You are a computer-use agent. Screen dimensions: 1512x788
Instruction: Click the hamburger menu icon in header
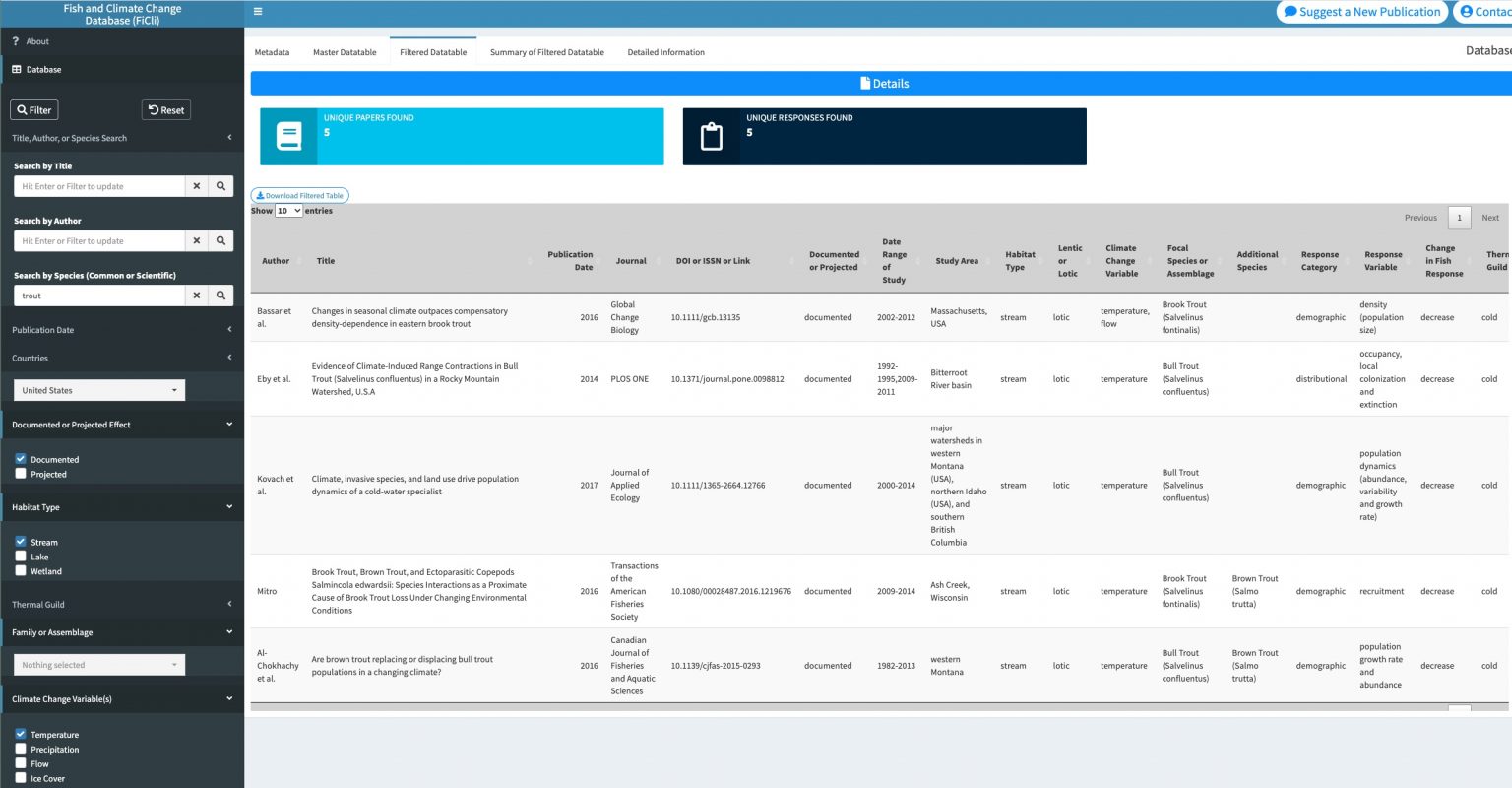pos(258,12)
